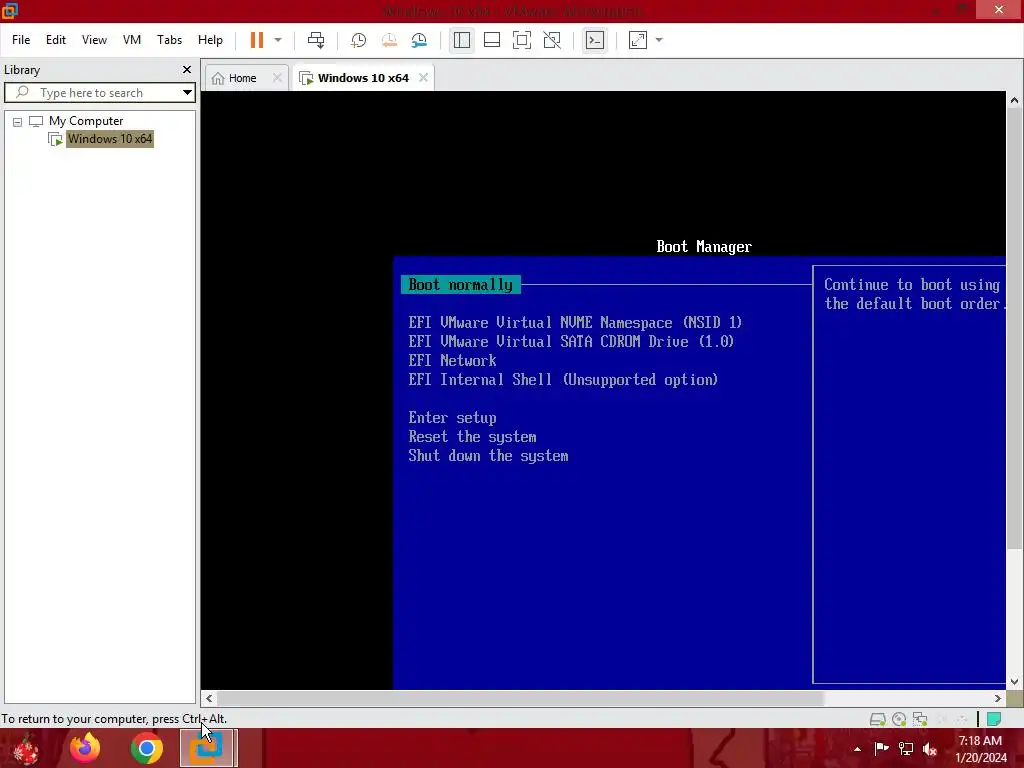Click the vertical scrollbar down arrow
This screenshot has height=768, width=1024.
coord(1014,682)
